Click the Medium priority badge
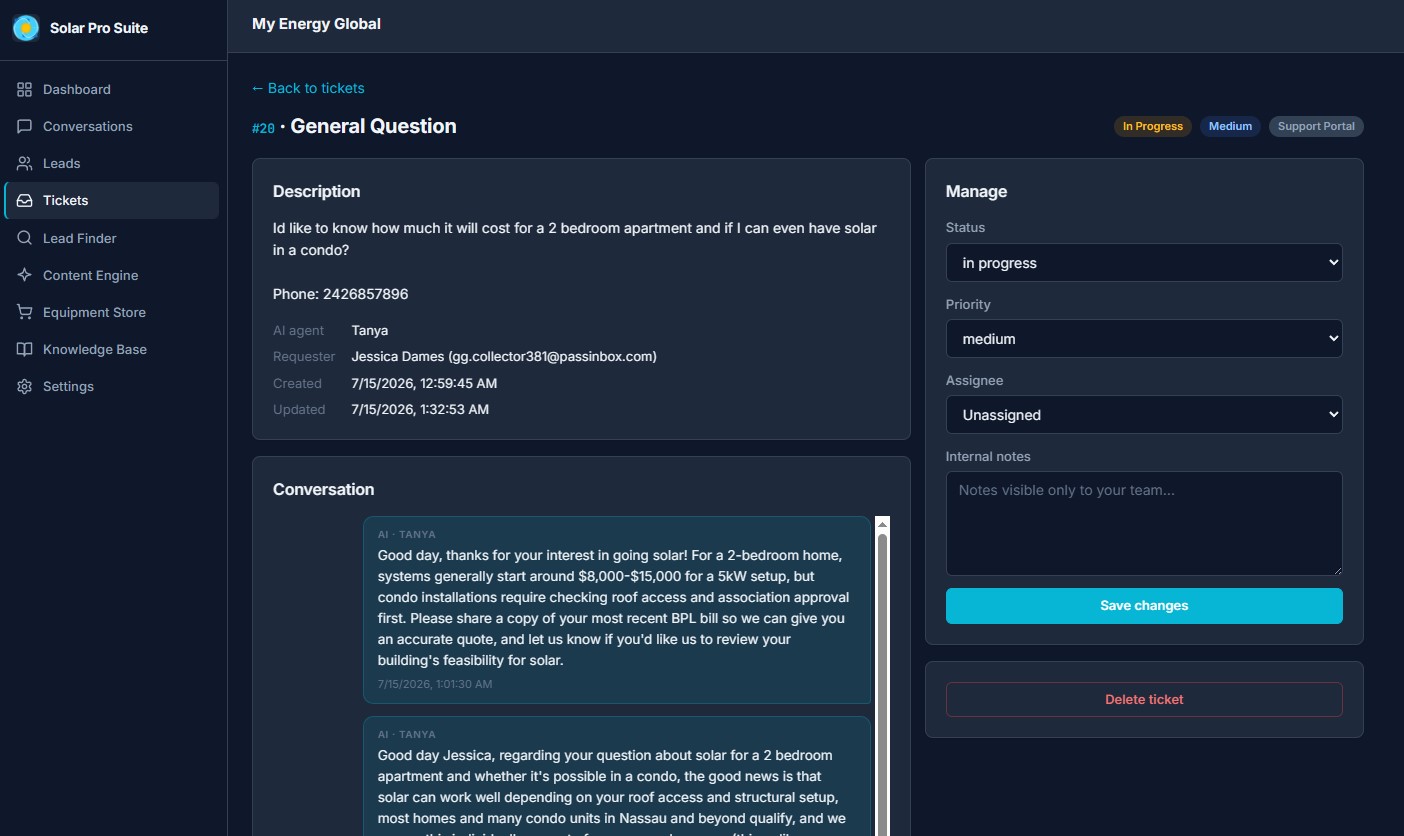The image size is (1404, 836). (x=1230, y=126)
